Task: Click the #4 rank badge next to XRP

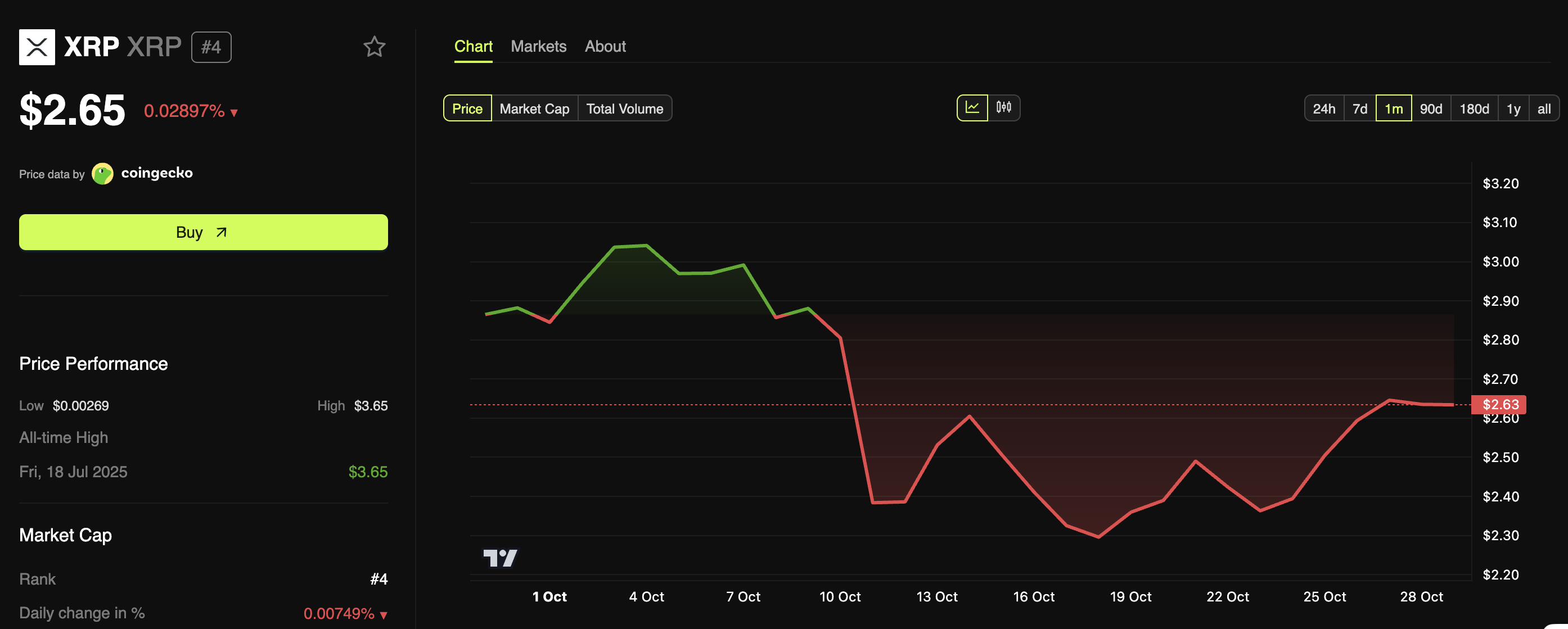Action: point(210,46)
